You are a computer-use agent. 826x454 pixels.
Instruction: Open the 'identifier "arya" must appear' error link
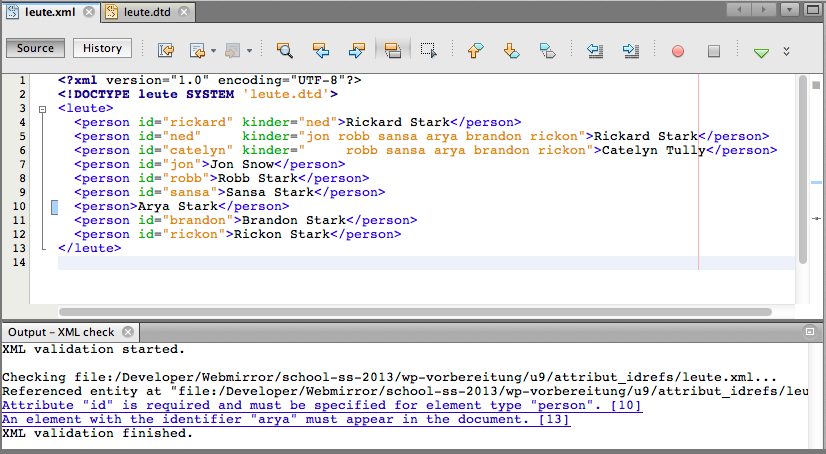pos(286,419)
